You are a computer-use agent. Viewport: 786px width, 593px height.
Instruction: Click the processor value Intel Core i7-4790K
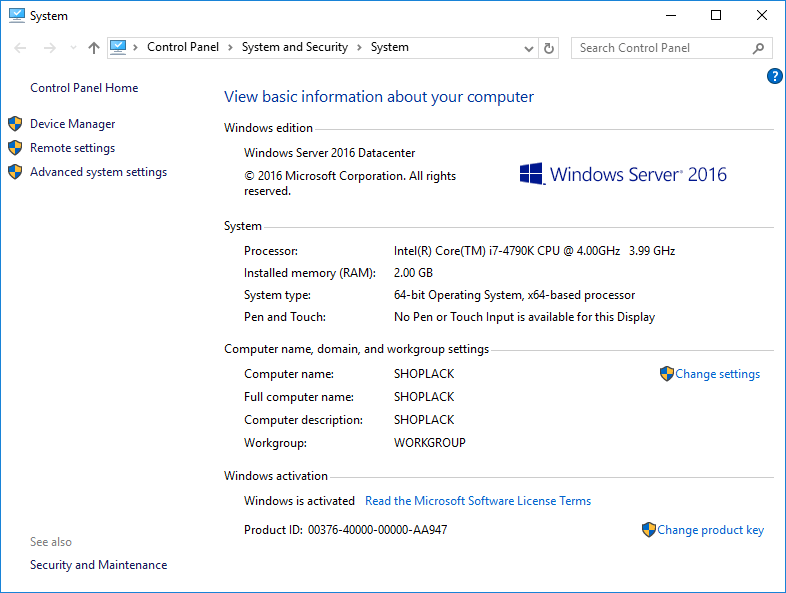pyautogui.click(x=534, y=251)
